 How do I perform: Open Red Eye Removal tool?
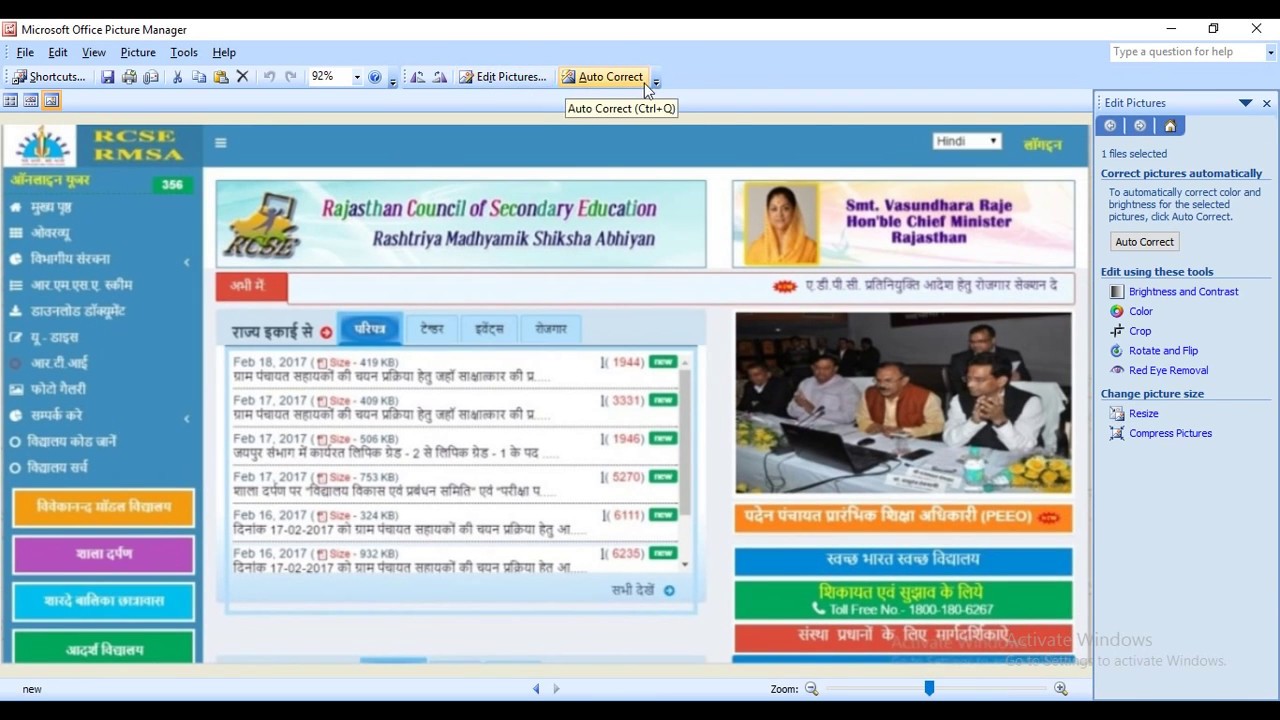coord(1169,371)
